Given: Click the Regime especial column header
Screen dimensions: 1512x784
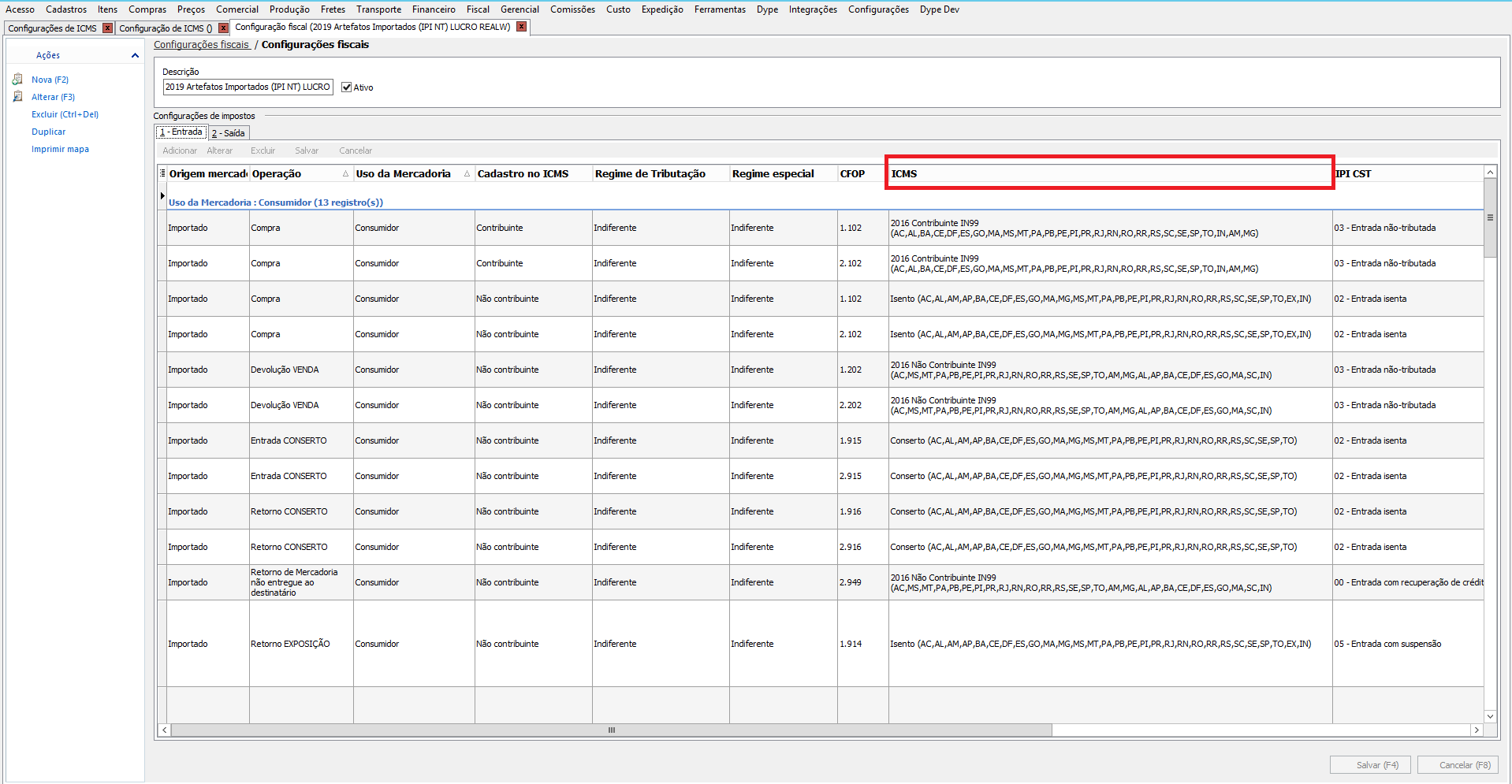Looking at the screenshot, I should [783, 173].
